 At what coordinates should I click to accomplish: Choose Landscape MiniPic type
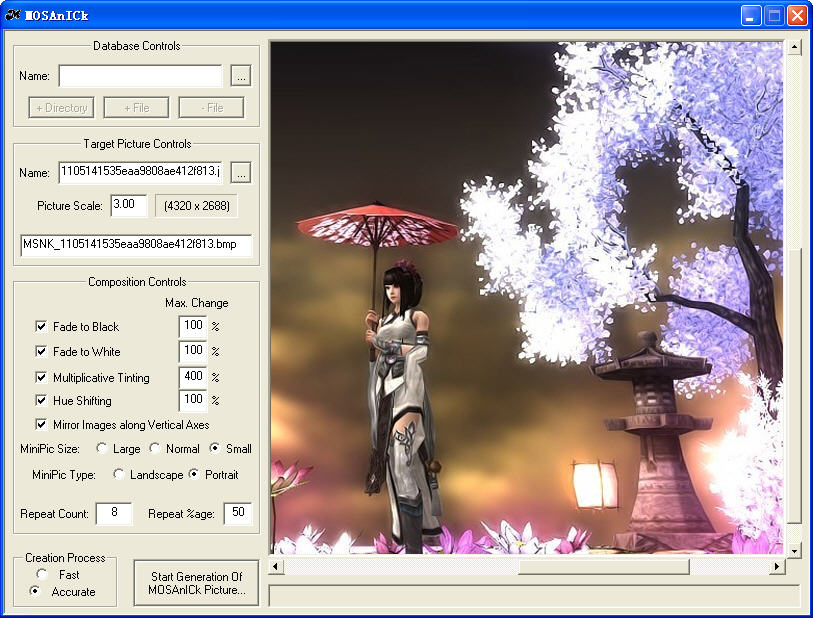[119, 474]
